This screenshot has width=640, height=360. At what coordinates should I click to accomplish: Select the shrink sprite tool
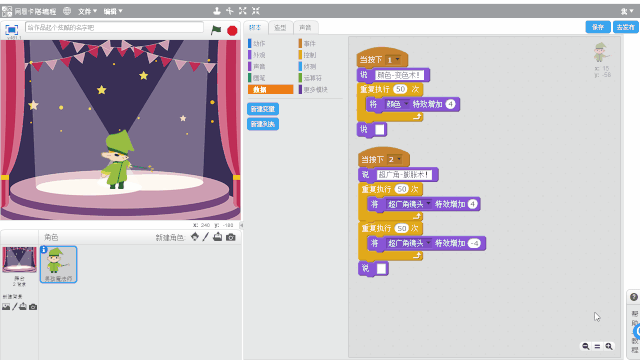[256, 11]
